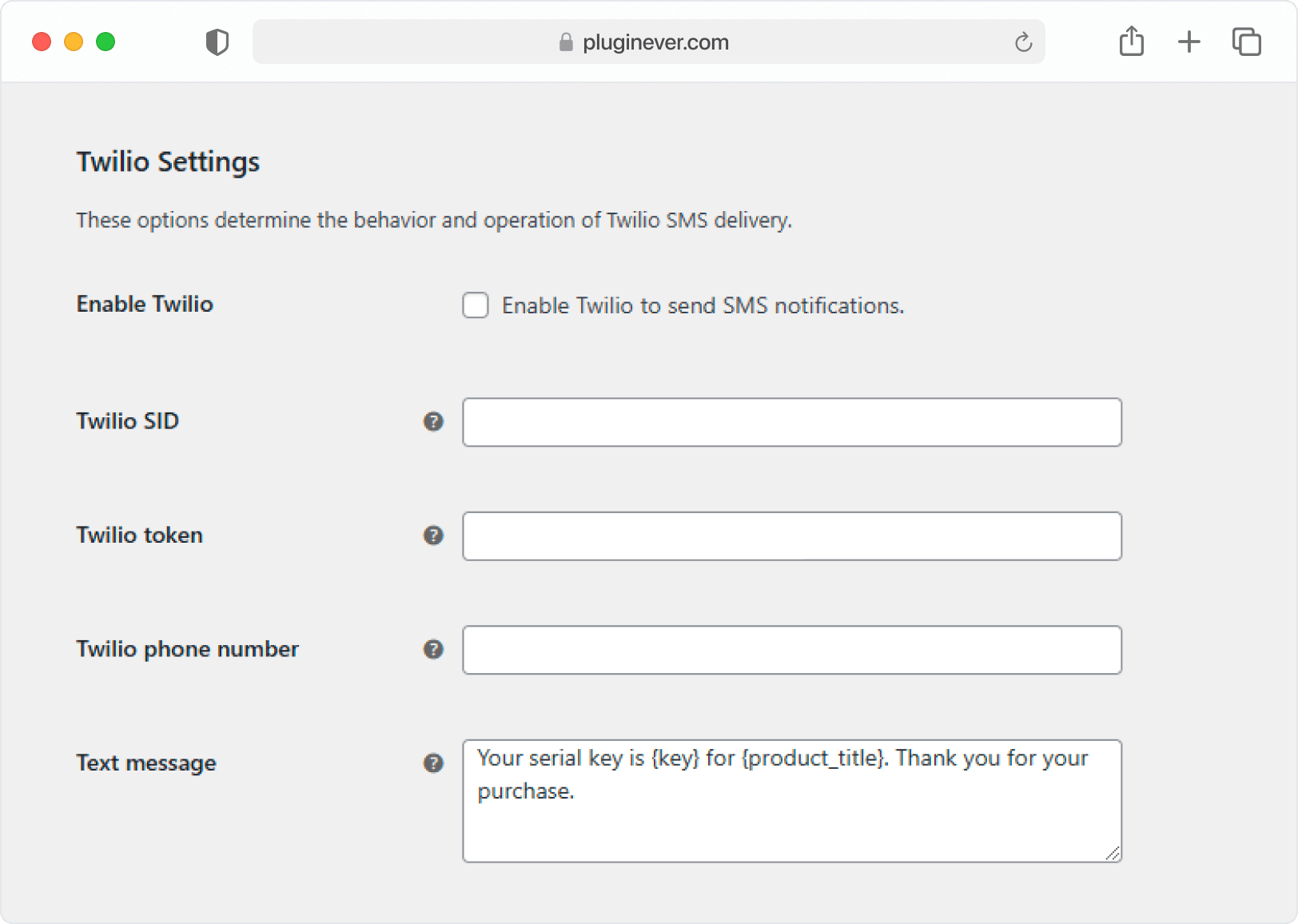Click the textarea resize handle corner
The width and height of the screenshot is (1298, 924).
[1112, 853]
